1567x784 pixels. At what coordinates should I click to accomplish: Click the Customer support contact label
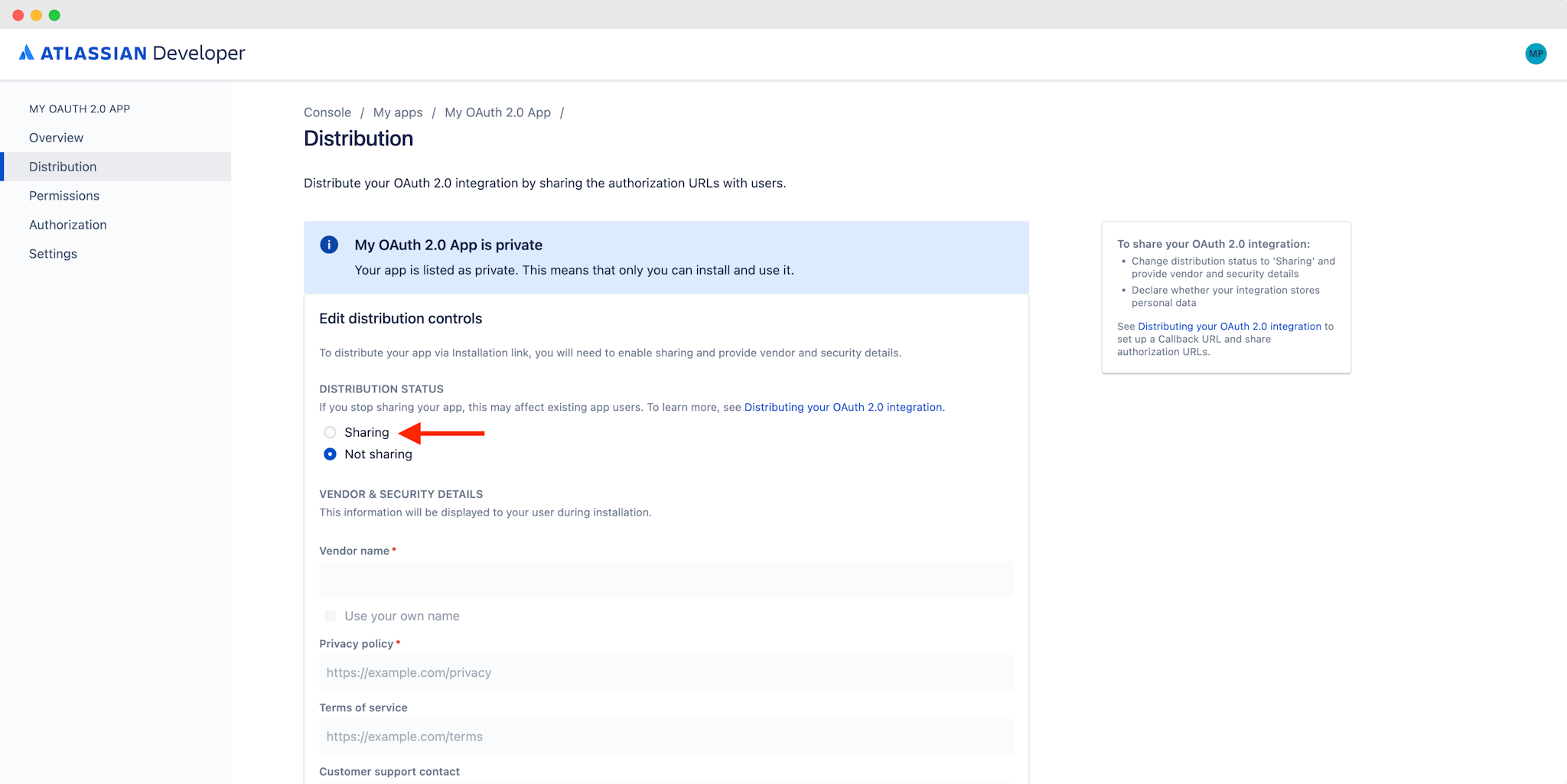point(389,772)
